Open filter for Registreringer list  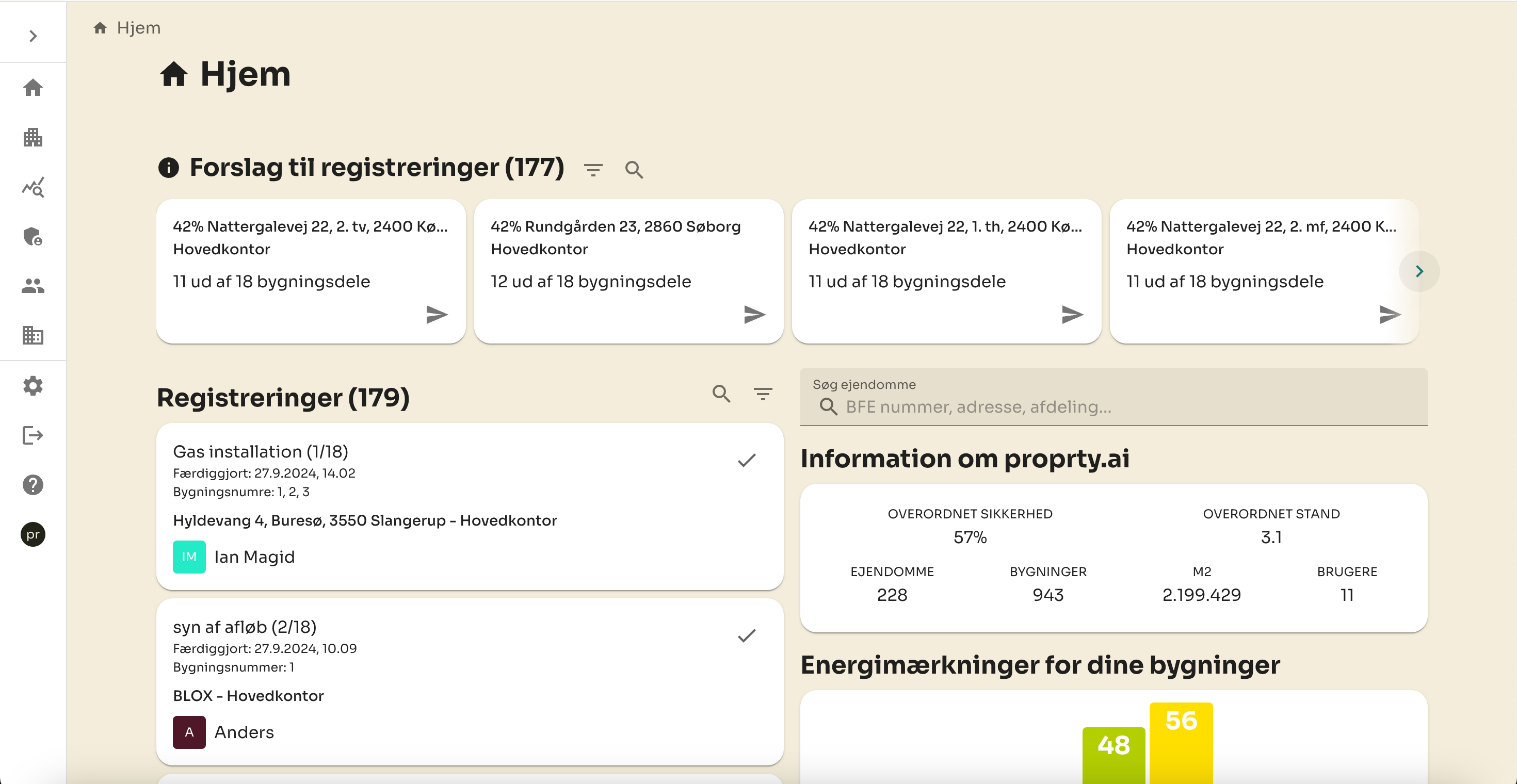coord(763,394)
